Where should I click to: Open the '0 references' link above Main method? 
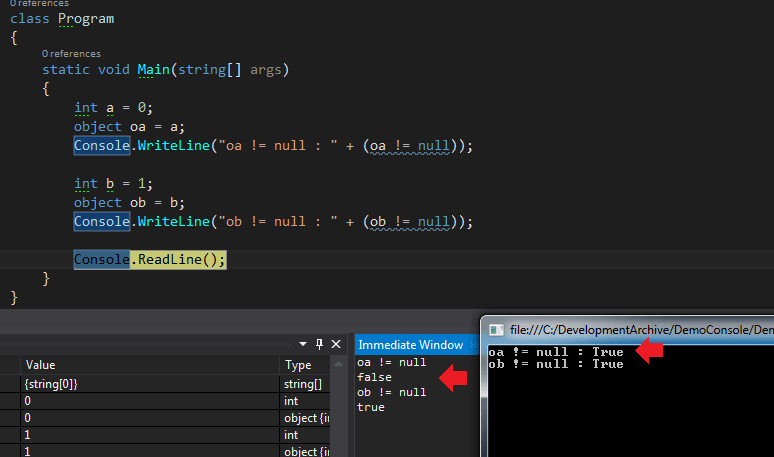71,53
